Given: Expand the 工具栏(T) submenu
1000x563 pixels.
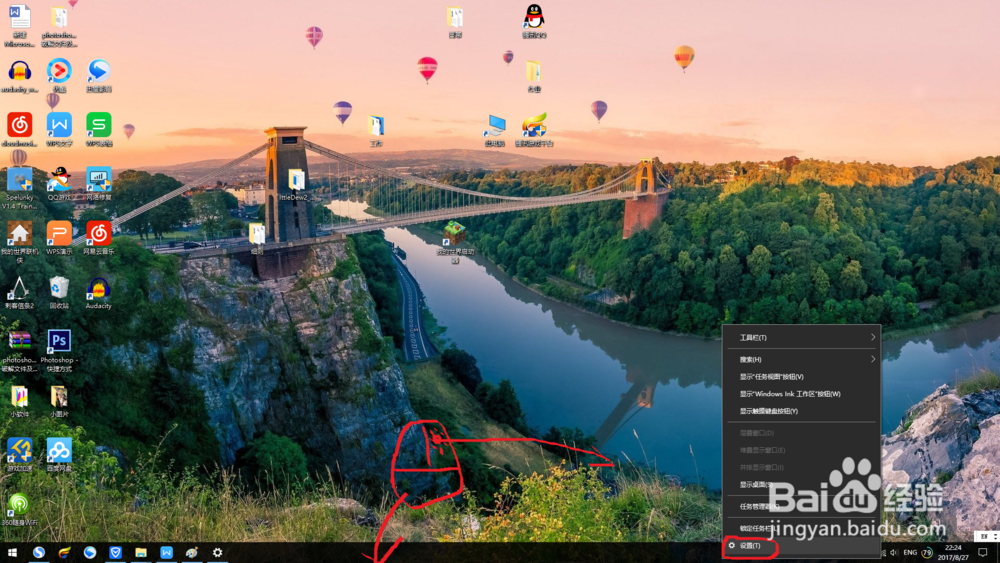Looking at the screenshot, I should (801, 337).
